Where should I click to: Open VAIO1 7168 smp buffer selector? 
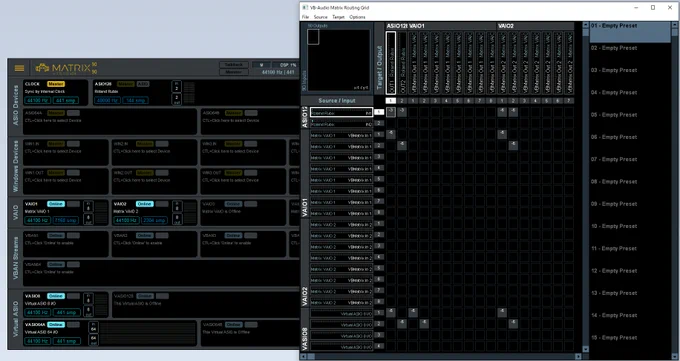66,220
